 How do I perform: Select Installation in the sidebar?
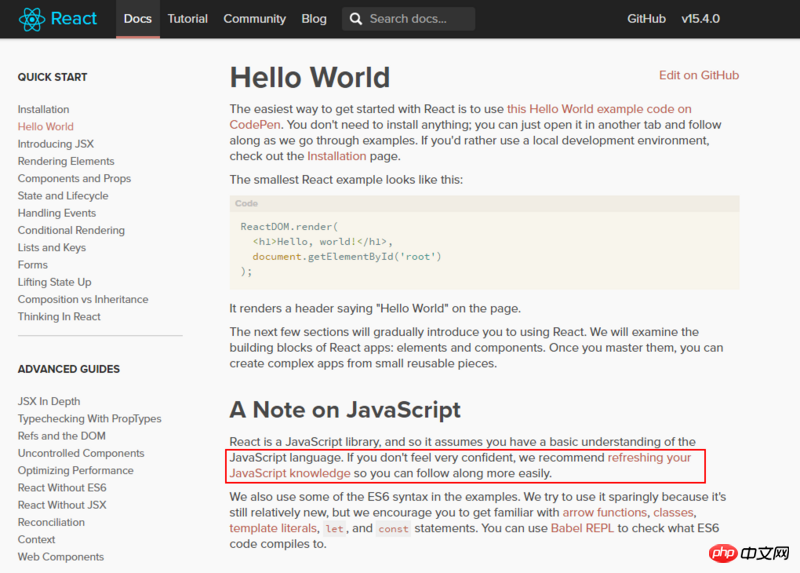coord(43,109)
